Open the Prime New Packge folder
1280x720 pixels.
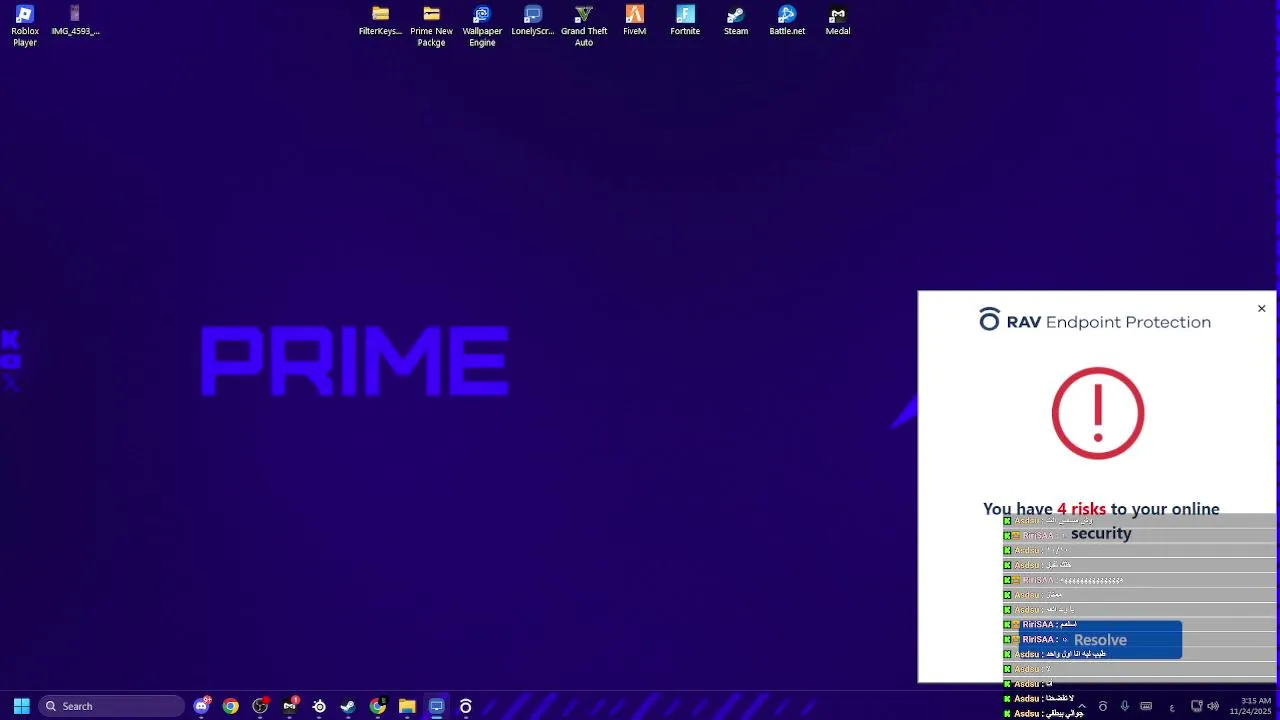point(431,25)
